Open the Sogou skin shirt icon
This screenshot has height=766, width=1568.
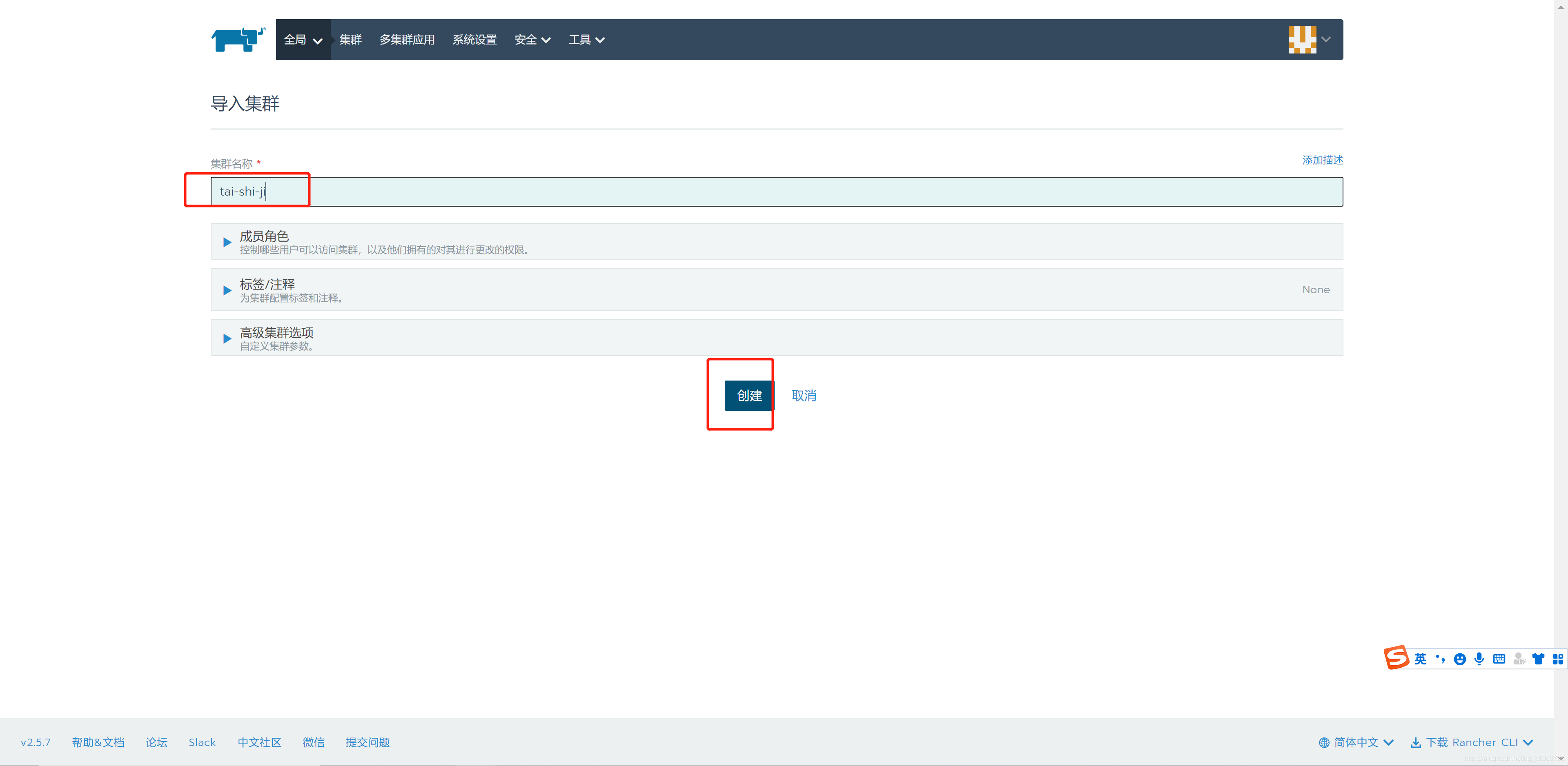(1538, 659)
